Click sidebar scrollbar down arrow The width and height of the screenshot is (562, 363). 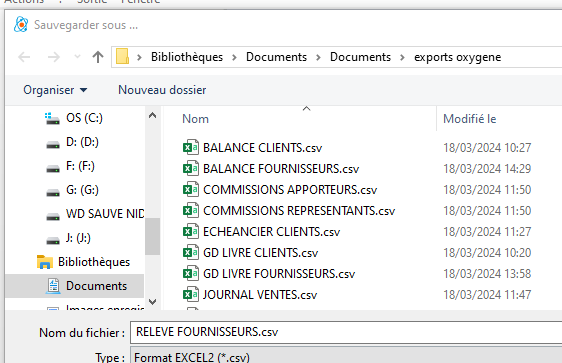coord(152,302)
